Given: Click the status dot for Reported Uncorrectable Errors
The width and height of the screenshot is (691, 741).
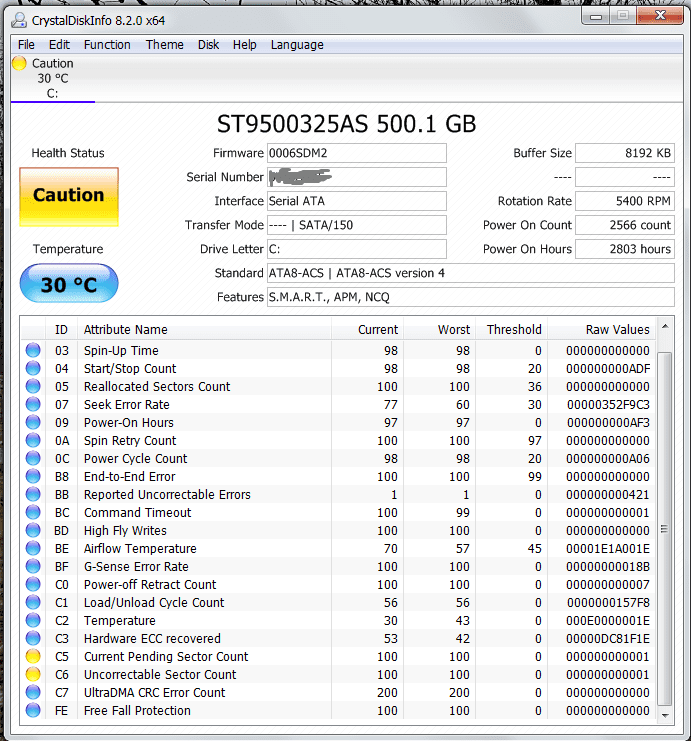Looking at the screenshot, I should 33,494.
